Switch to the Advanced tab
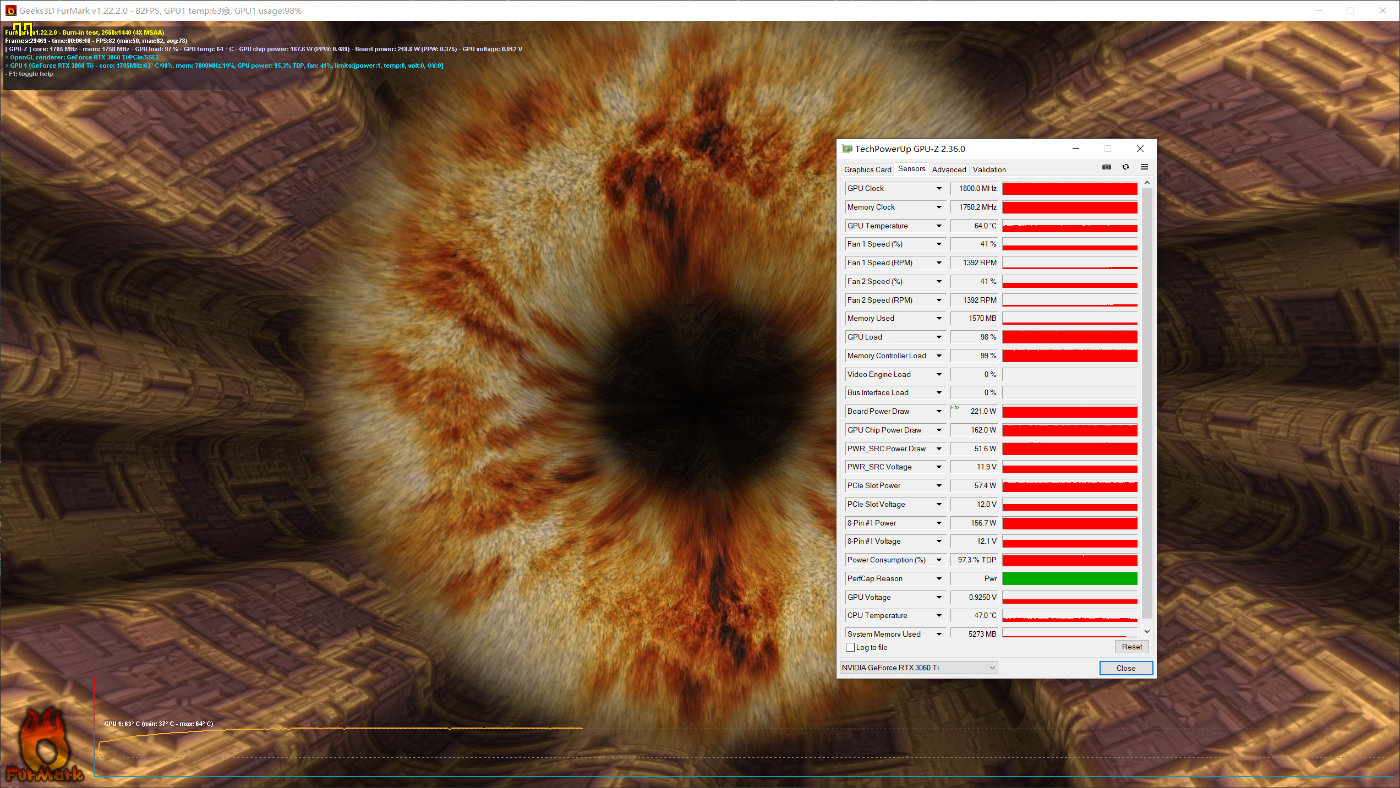Viewport: 1400px width, 788px height. tap(949, 169)
